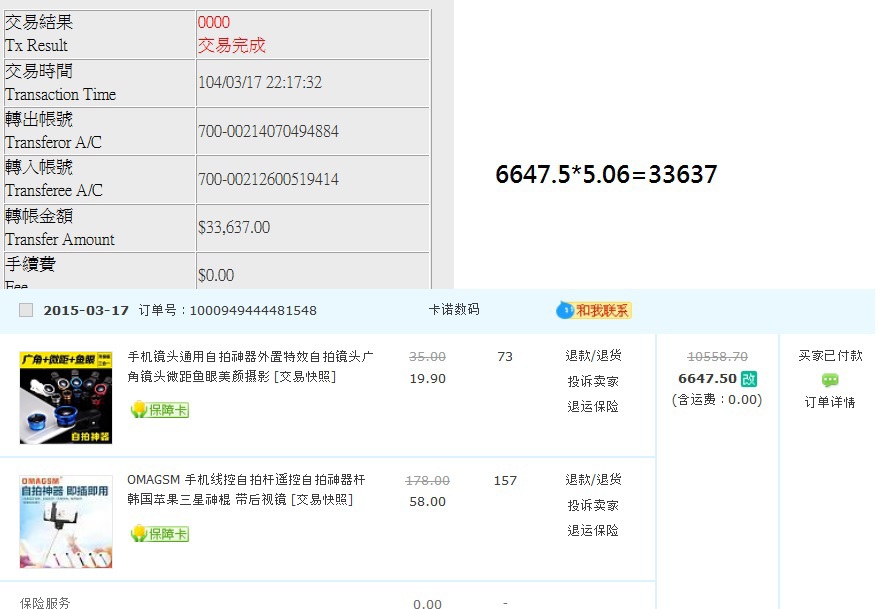Click 退款/退货 for the phone lens item
This screenshot has height=609, width=881.
coord(593,356)
